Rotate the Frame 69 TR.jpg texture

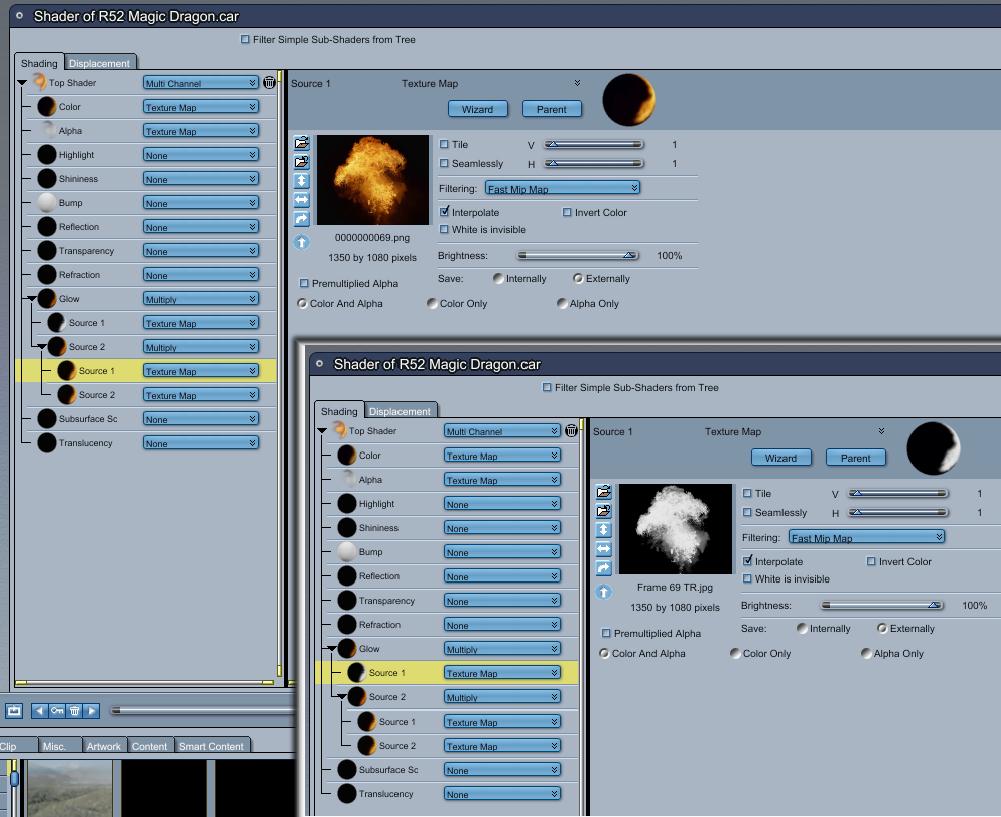coord(603,568)
